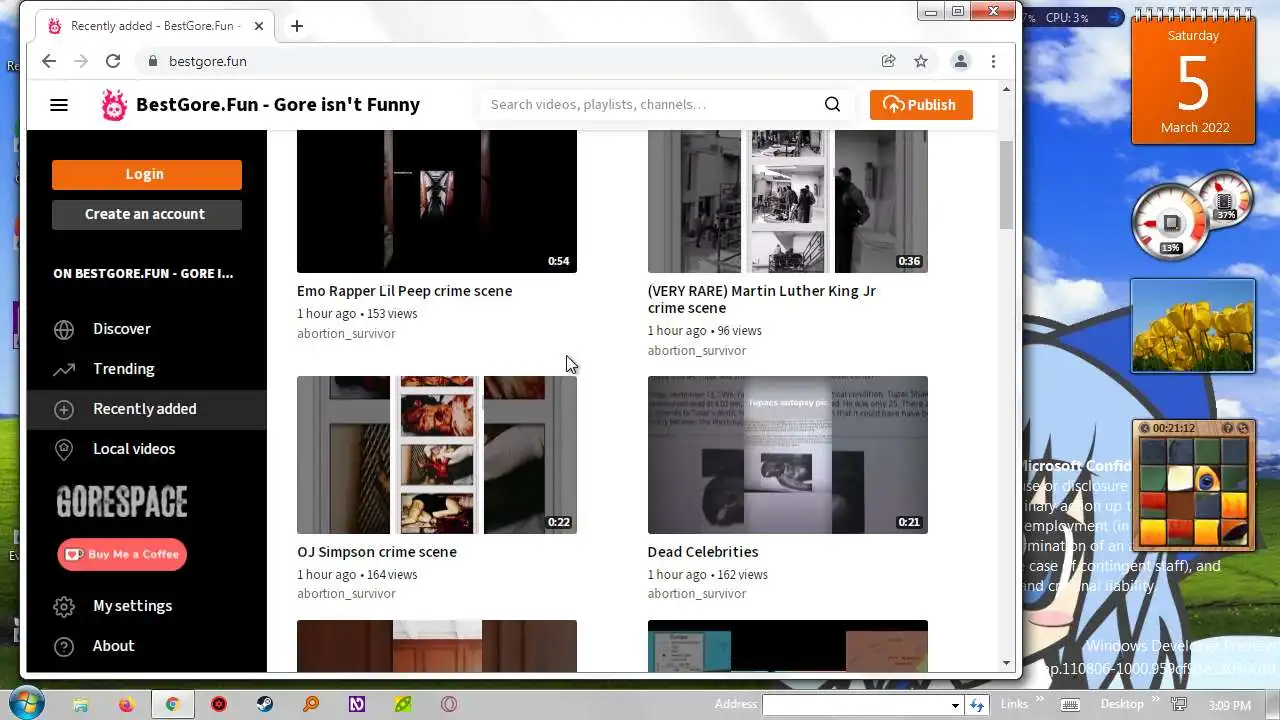Bookmark this page with the star icon

point(921,61)
